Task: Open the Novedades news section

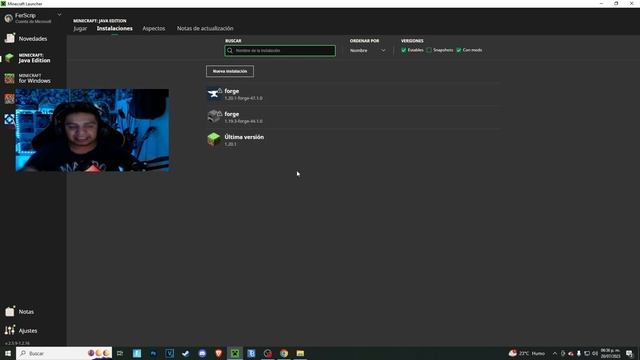Action: (27, 39)
